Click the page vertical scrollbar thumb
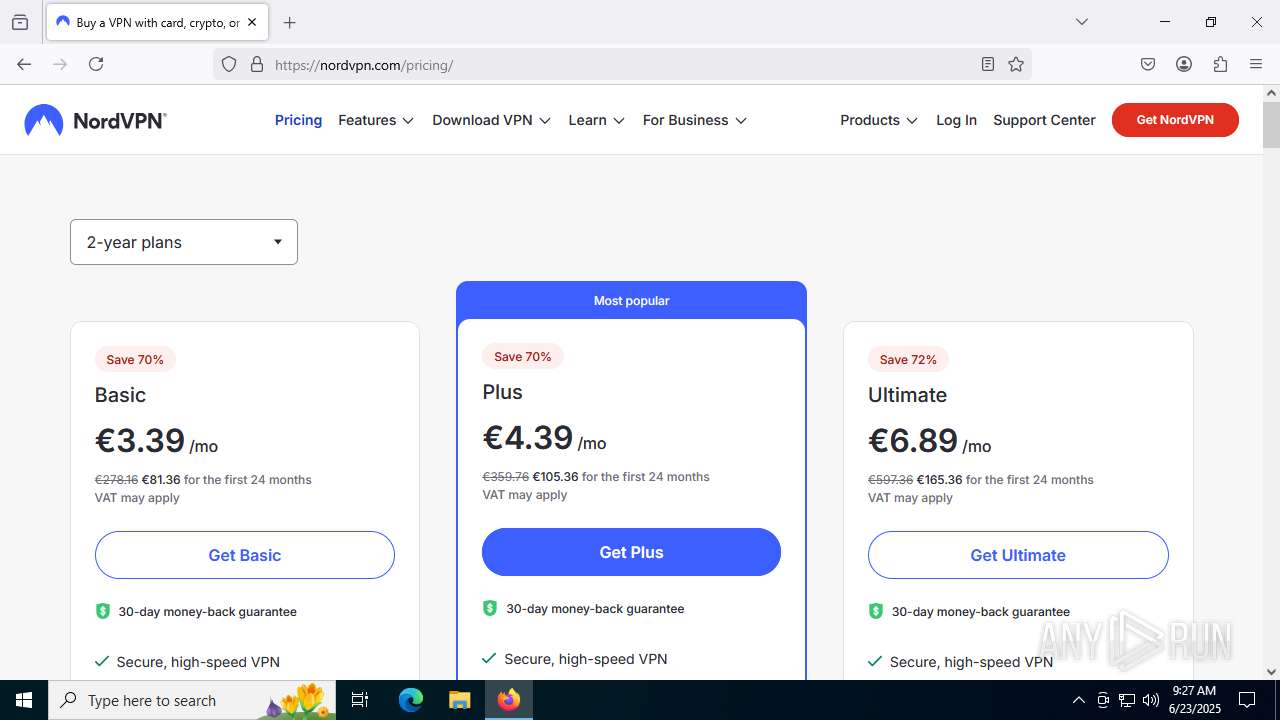Image resolution: width=1280 pixels, height=720 pixels. pyautogui.click(x=1271, y=125)
